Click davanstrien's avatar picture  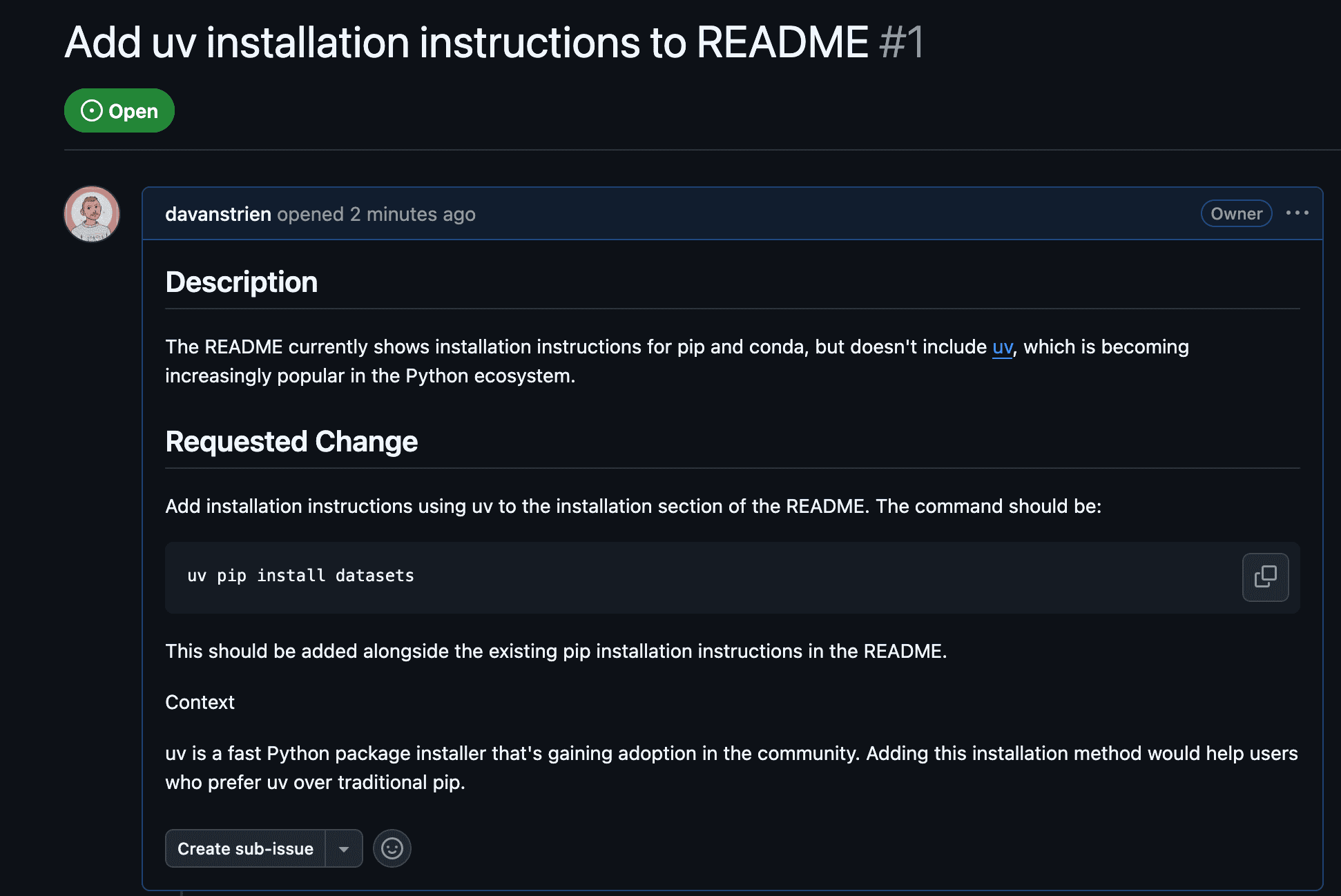tap(91, 213)
